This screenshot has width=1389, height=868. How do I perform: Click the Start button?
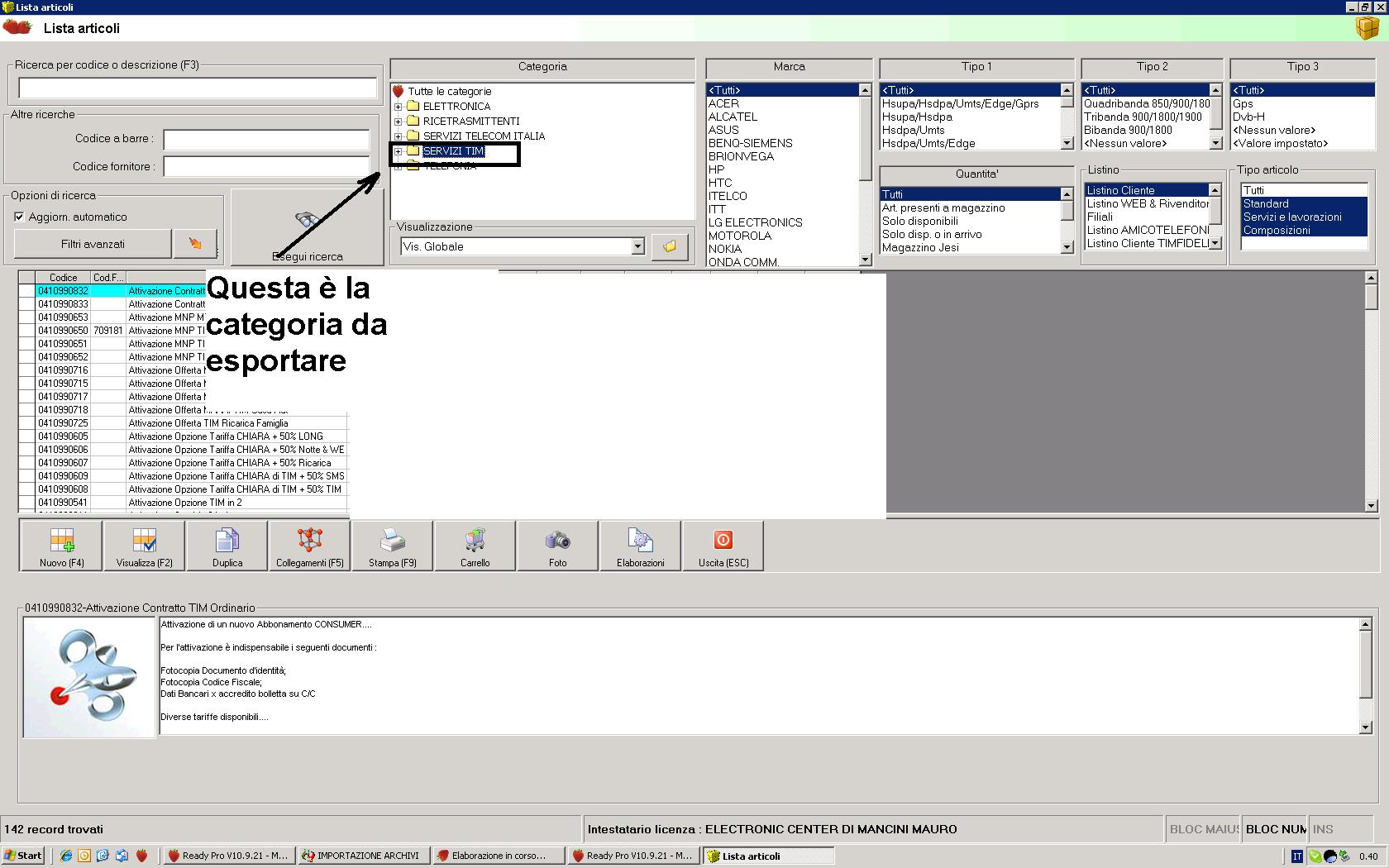pos(22,856)
